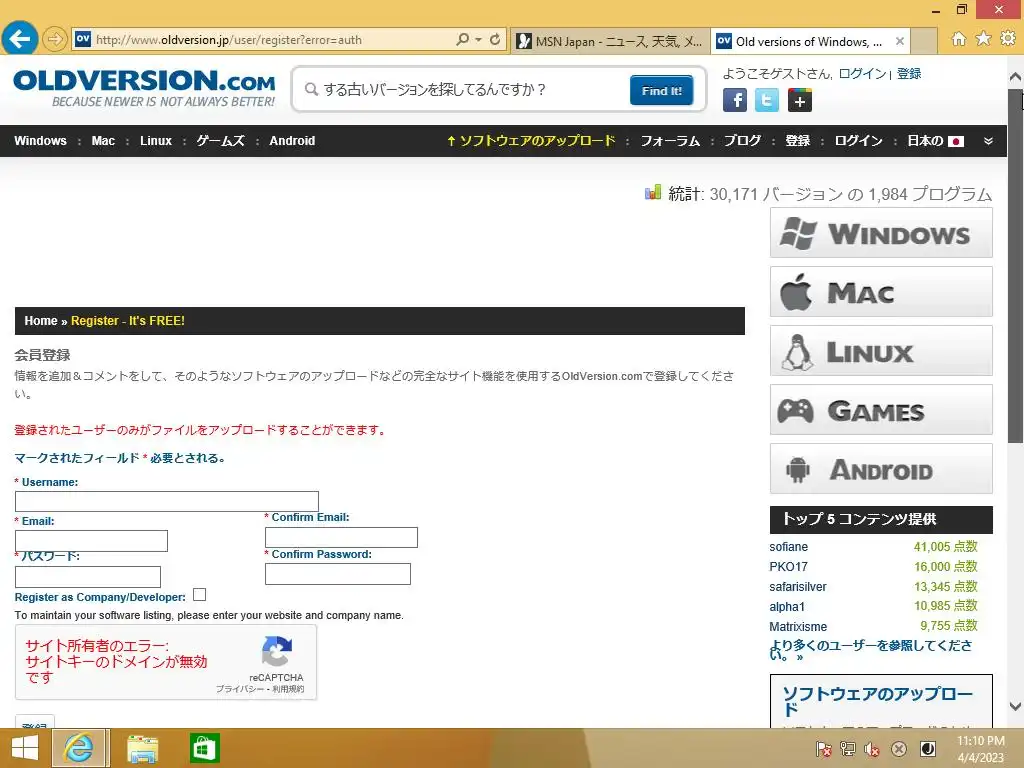Click the refresh icon in address bar
This screenshot has height=768, width=1024.
495,39
